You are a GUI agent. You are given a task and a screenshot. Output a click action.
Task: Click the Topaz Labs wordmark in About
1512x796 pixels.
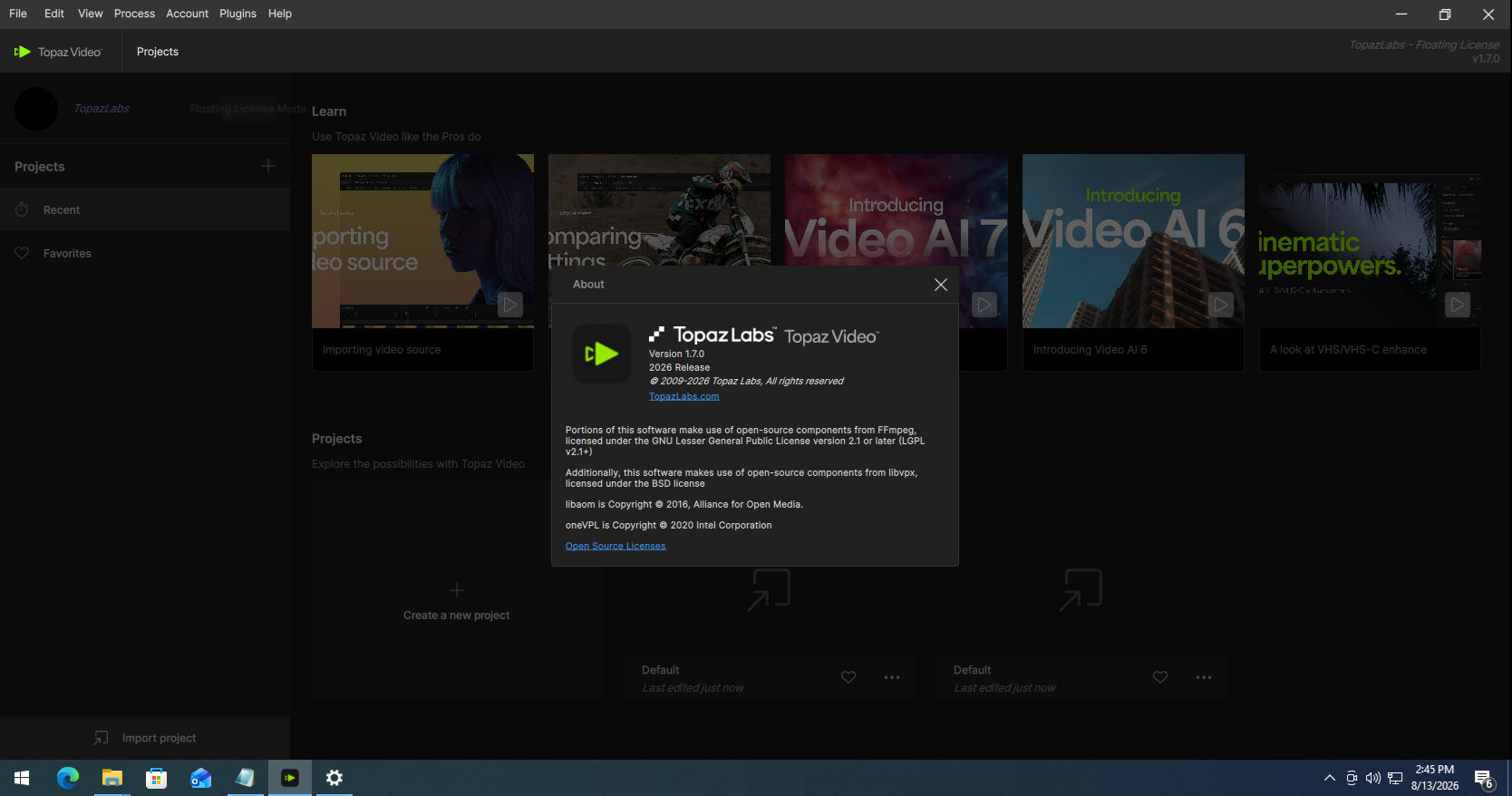(x=712, y=335)
